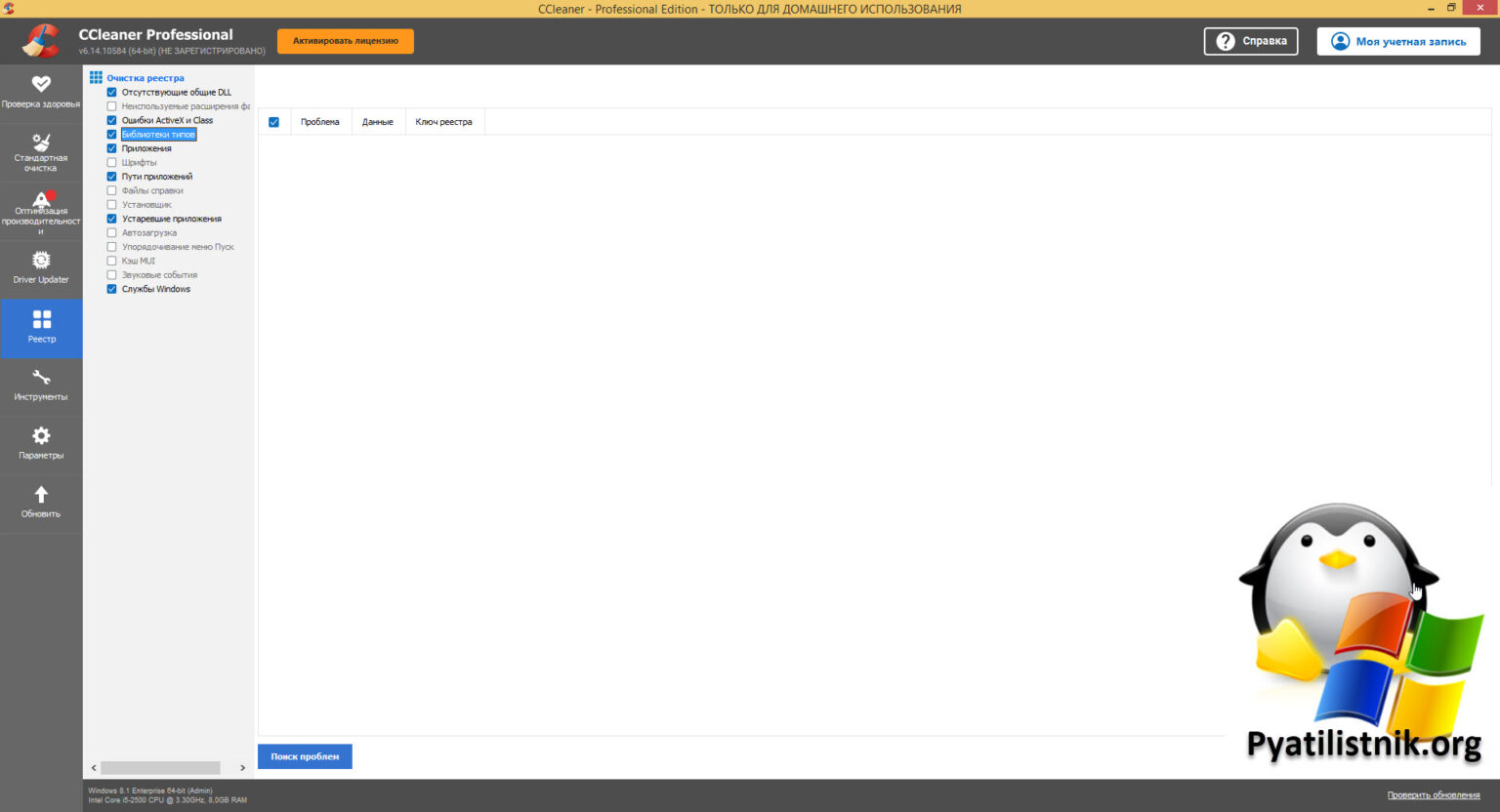Screen dimensions: 1500x812
Task: Open the Driver Updater section
Action: pos(41,268)
